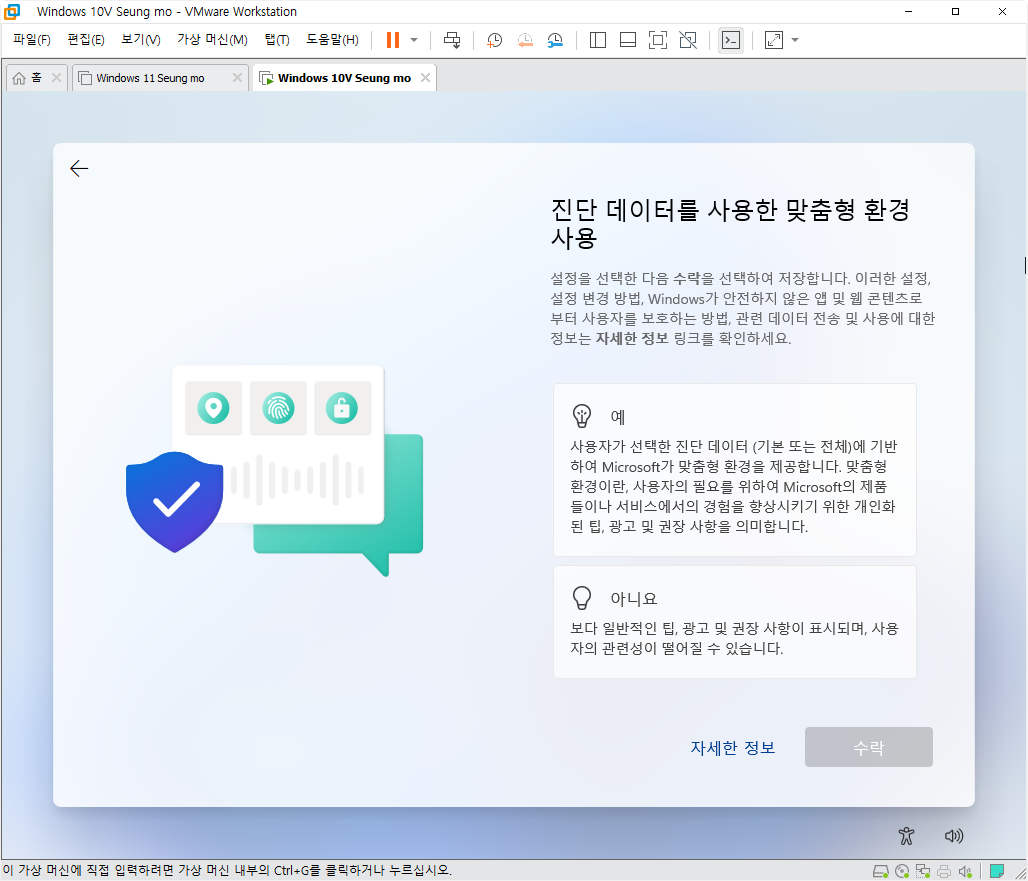The height and width of the screenshot is (881, 1028).
Task: Click the teal message log note icon
Action: [x=997, y=871]
